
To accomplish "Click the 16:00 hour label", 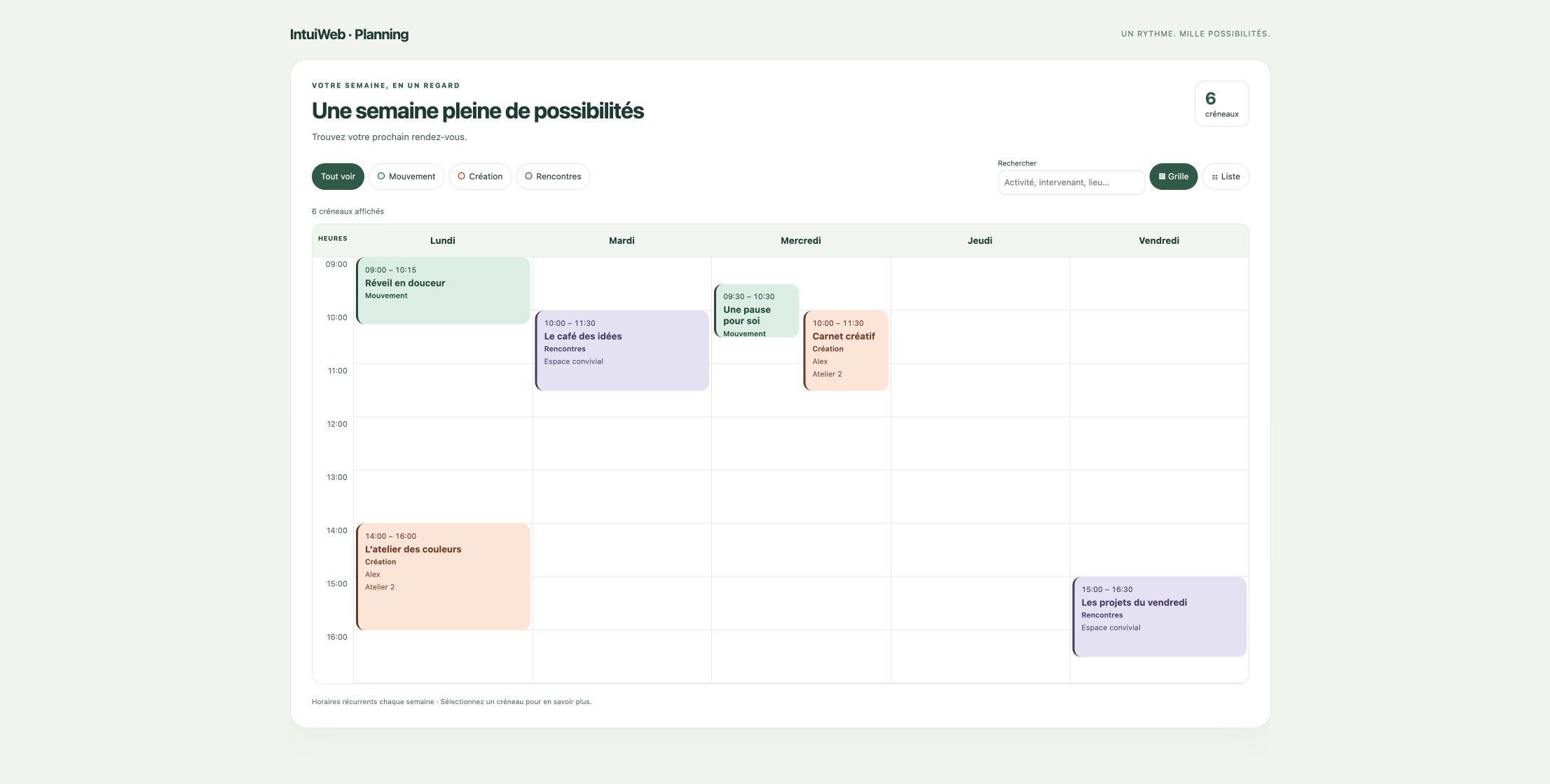I will click(336, 637).
